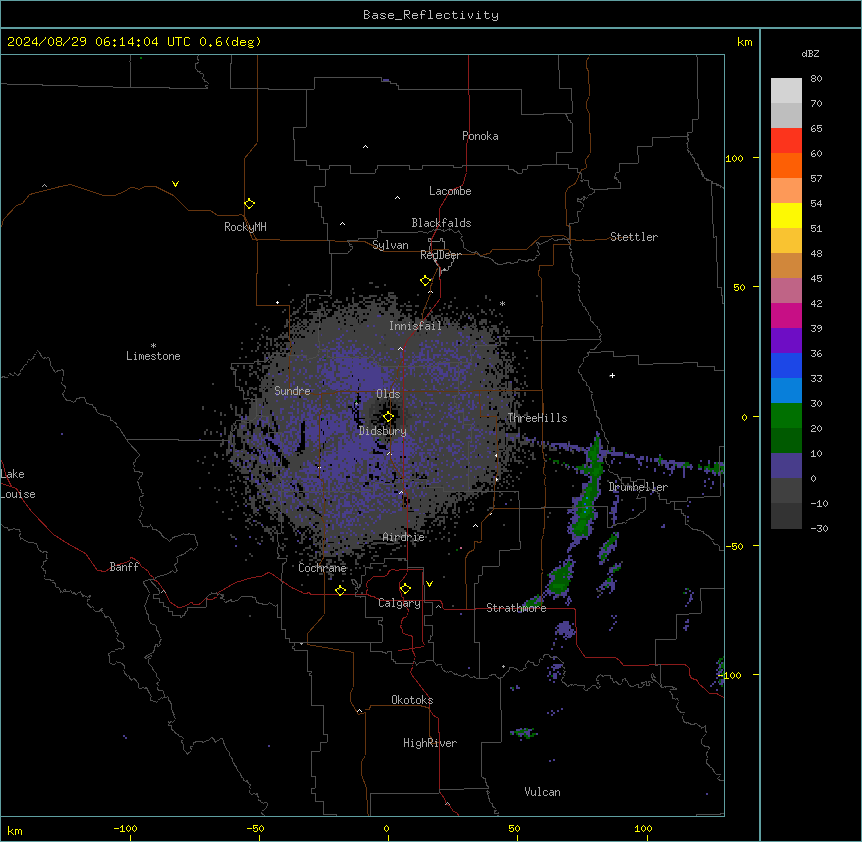Click the Stettler city label
This screenshot has width=862, height=842.
[x=634, y=237]
